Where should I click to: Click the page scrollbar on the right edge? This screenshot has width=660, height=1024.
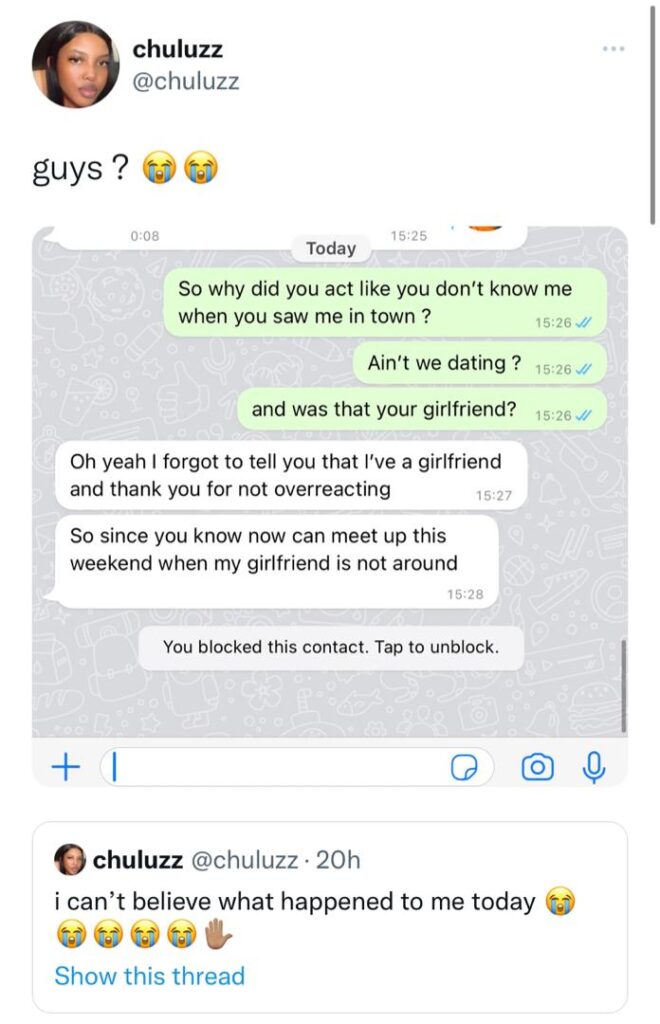coord(652,115)
